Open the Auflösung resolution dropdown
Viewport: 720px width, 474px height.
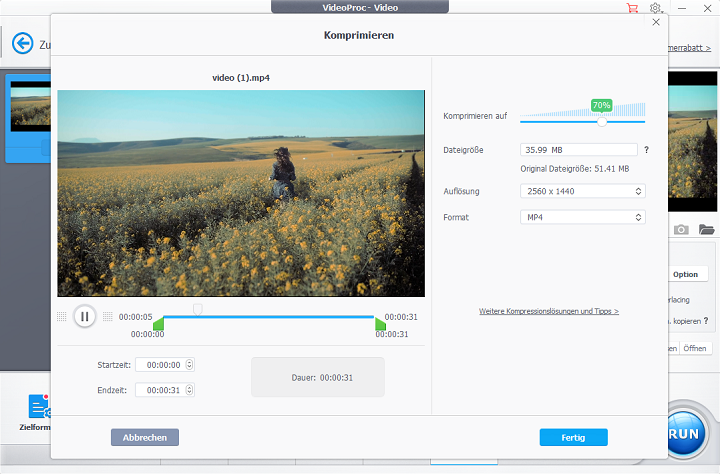pos(582,190)
